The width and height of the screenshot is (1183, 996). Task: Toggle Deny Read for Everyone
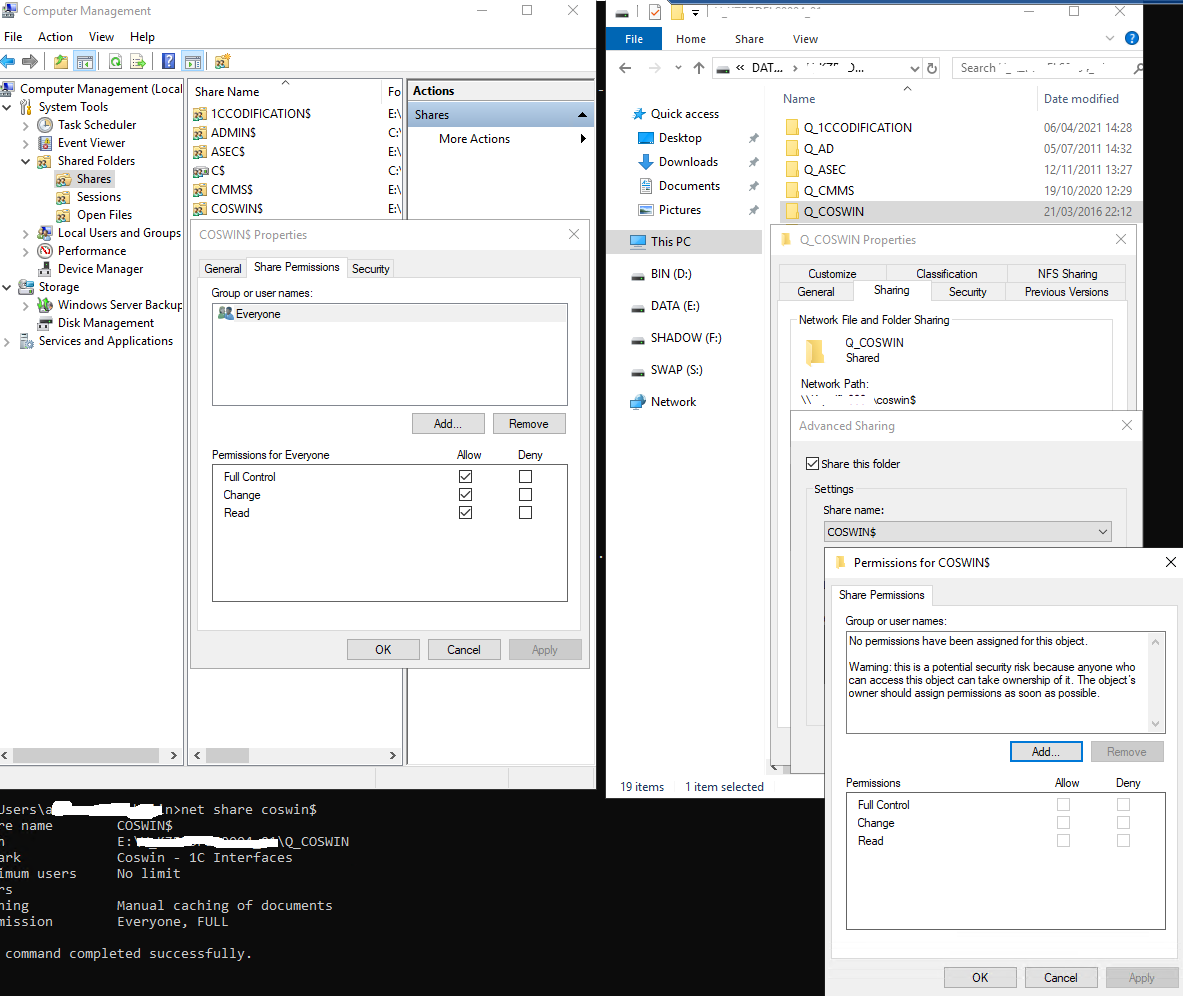(526, 513)
